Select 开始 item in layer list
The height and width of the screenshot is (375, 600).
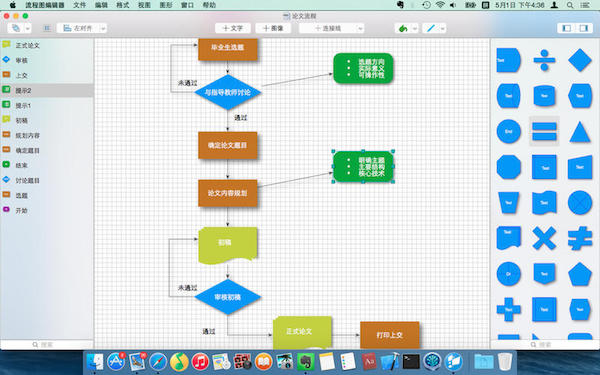tap(47, 210)
